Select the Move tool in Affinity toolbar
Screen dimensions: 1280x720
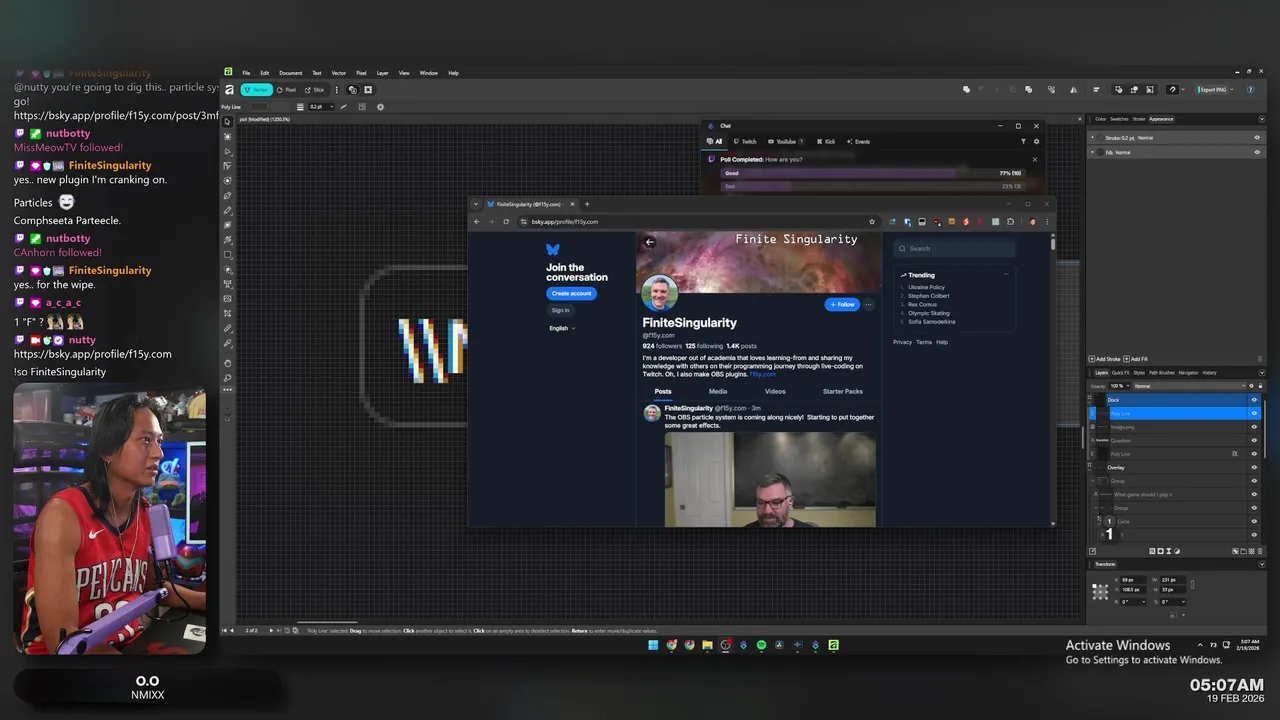point(227,121)
